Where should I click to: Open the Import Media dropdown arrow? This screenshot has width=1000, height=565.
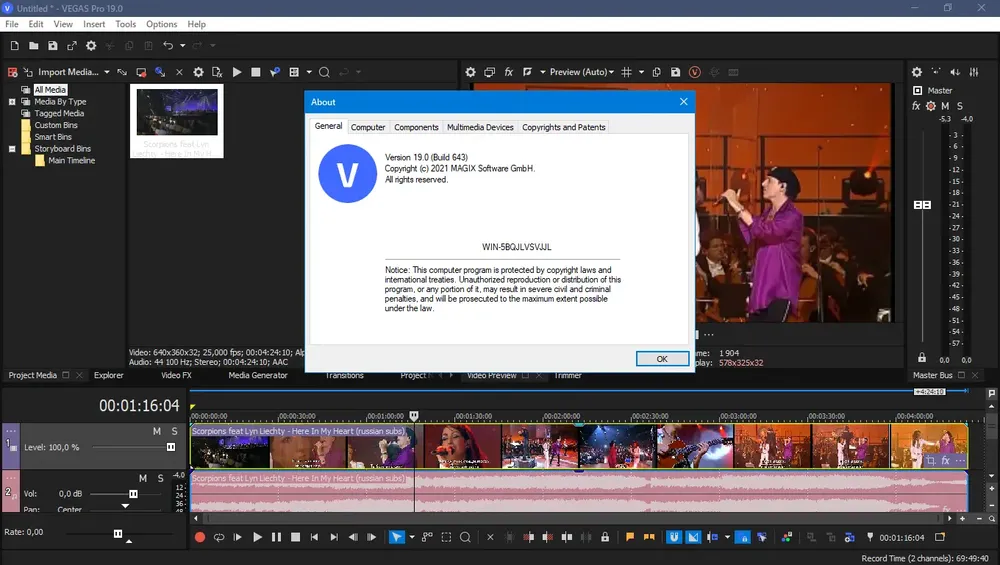tap(107, 72)
